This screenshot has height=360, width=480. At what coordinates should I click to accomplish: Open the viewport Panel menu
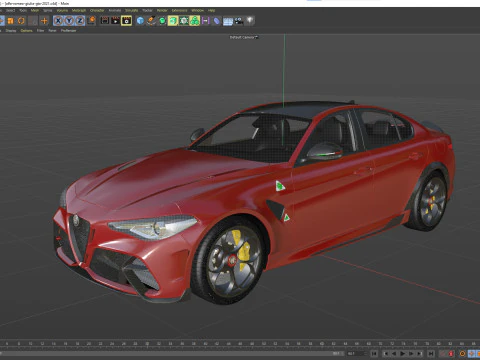pyautogui.click(x=52, y=30)
